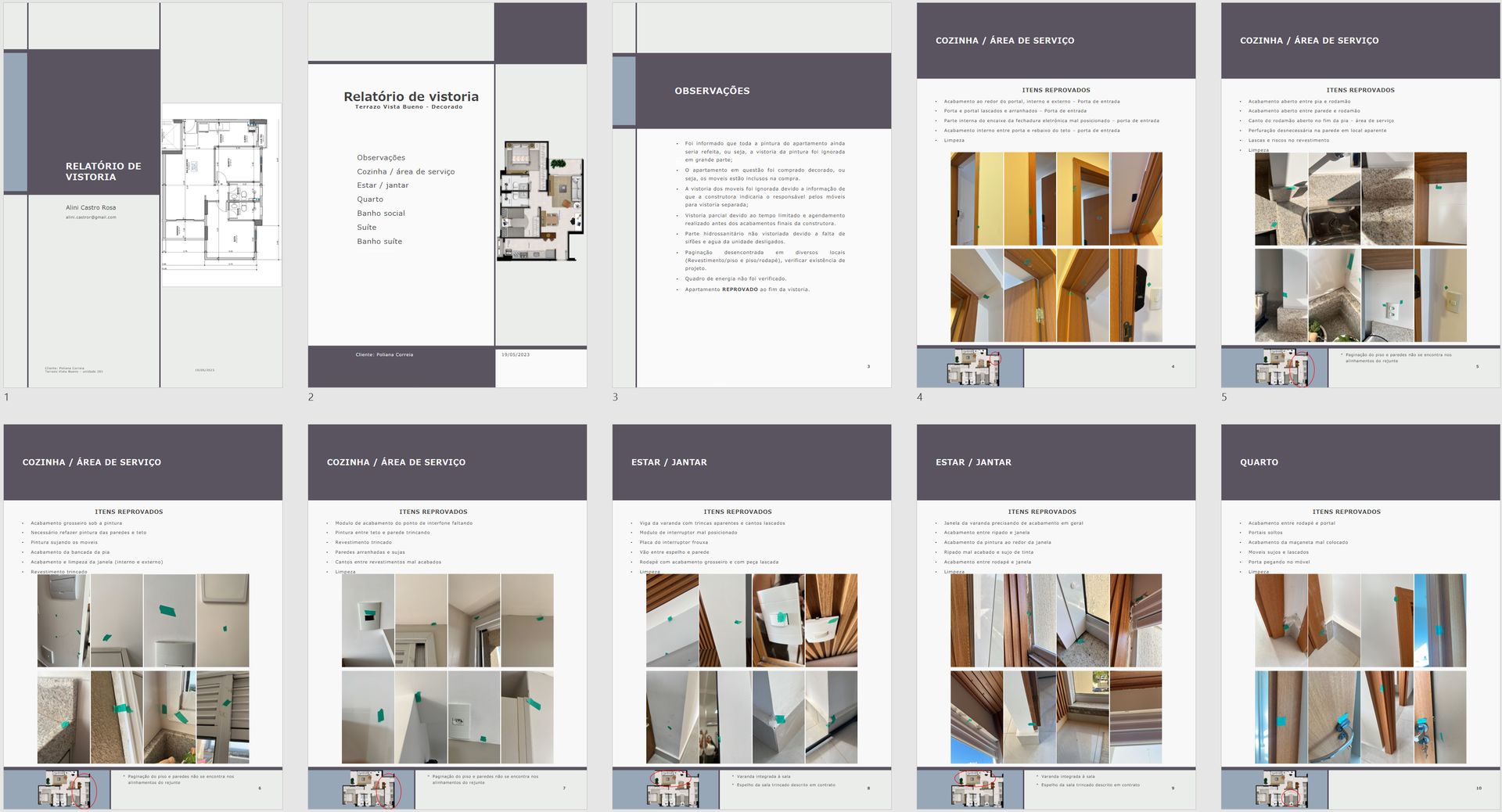Click the colored apartment plan on slide 2
The width and height of the screenshot is (1502, 812).
pyautogui.click(x=541, y=201)
